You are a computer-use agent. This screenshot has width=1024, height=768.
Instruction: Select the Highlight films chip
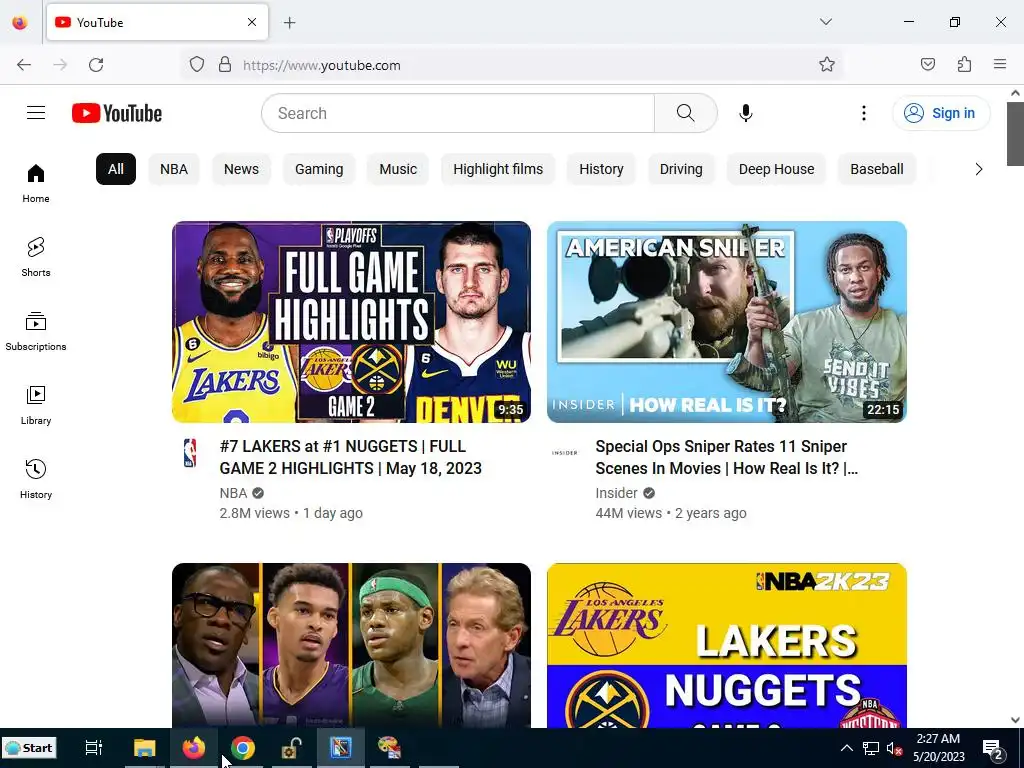coord(498,169)
